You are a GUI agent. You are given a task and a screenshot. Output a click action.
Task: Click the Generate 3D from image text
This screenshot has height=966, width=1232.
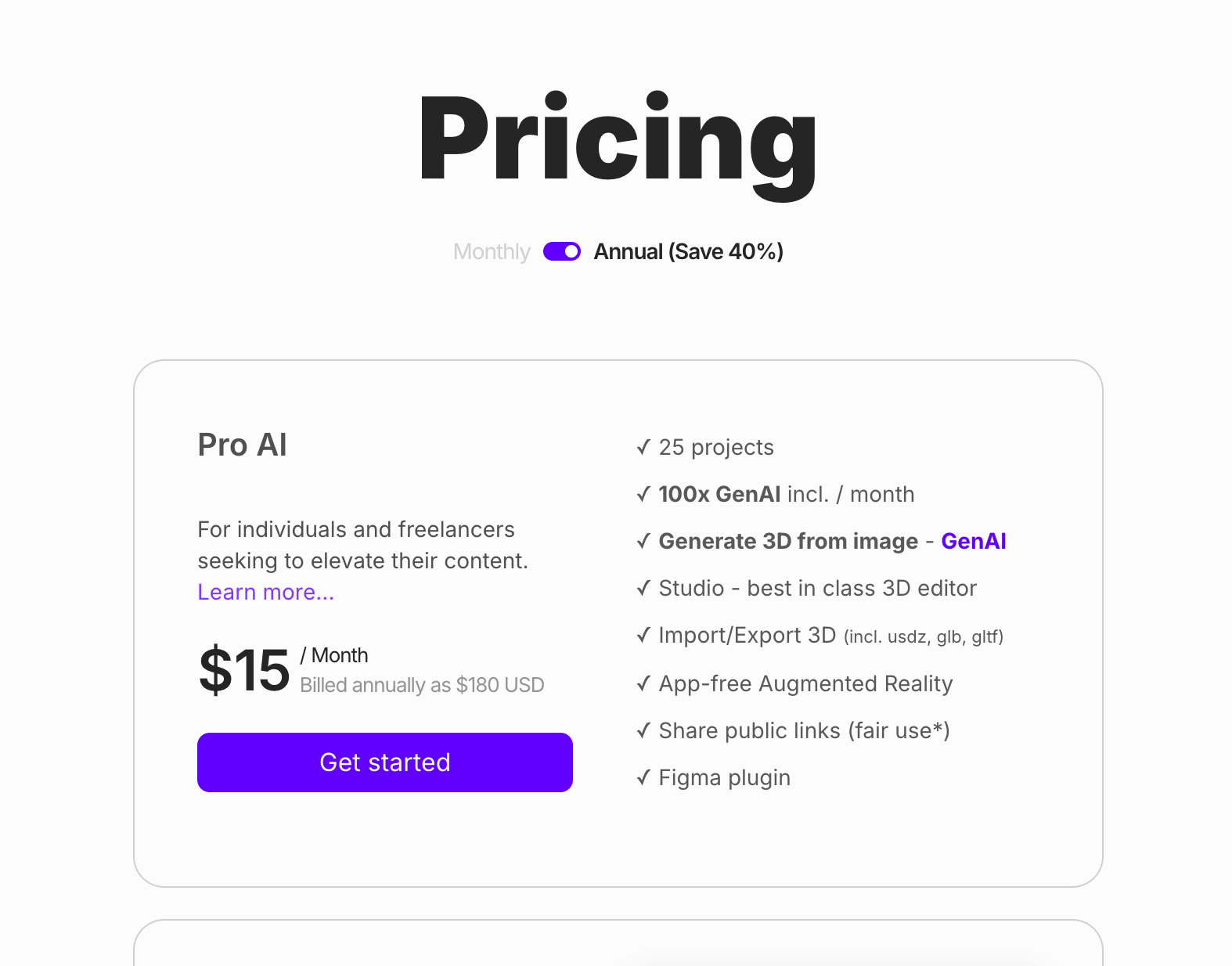pyautogui.click(x=788, y=542)
